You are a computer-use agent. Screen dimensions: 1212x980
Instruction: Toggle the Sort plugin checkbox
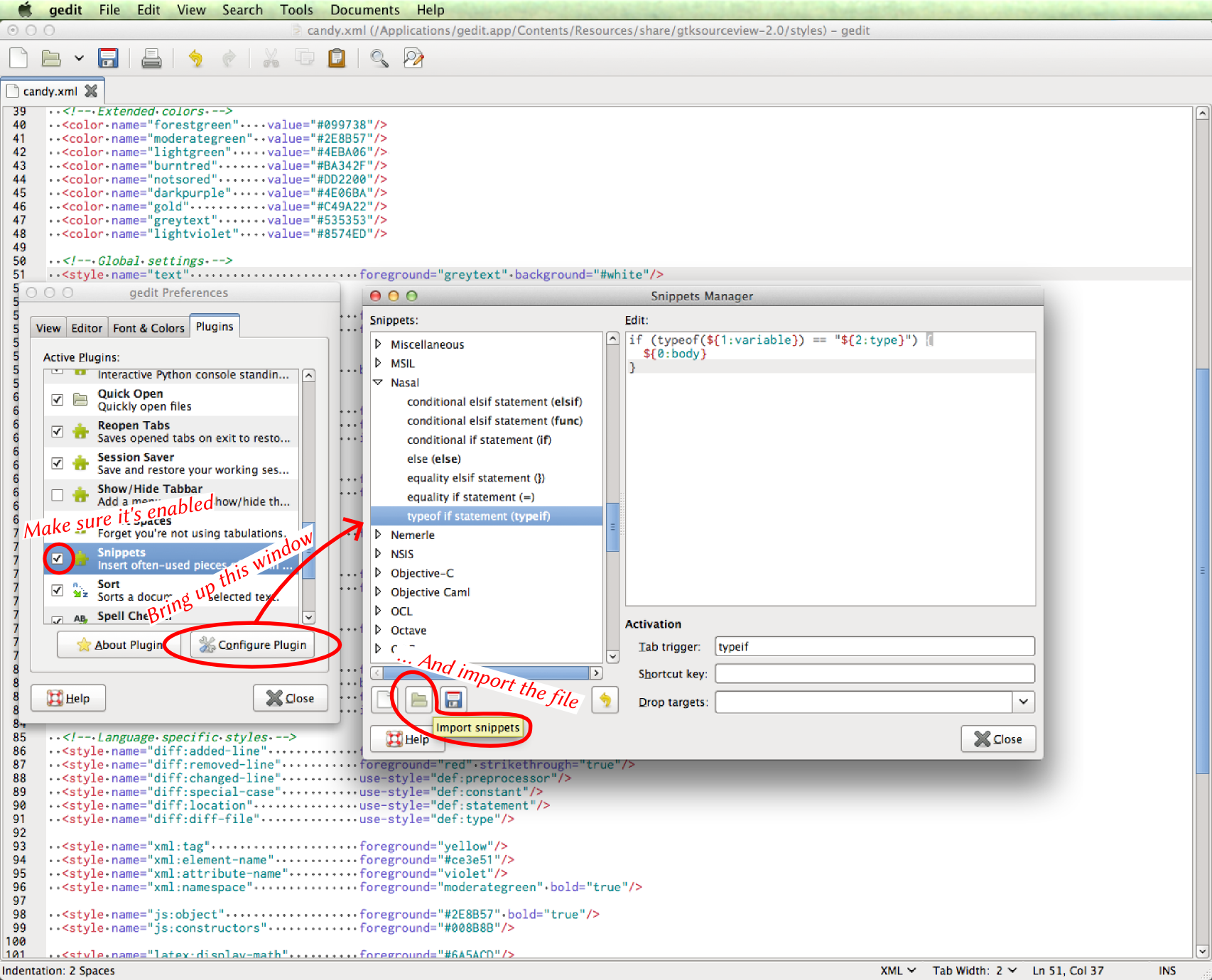coord(58,590)
